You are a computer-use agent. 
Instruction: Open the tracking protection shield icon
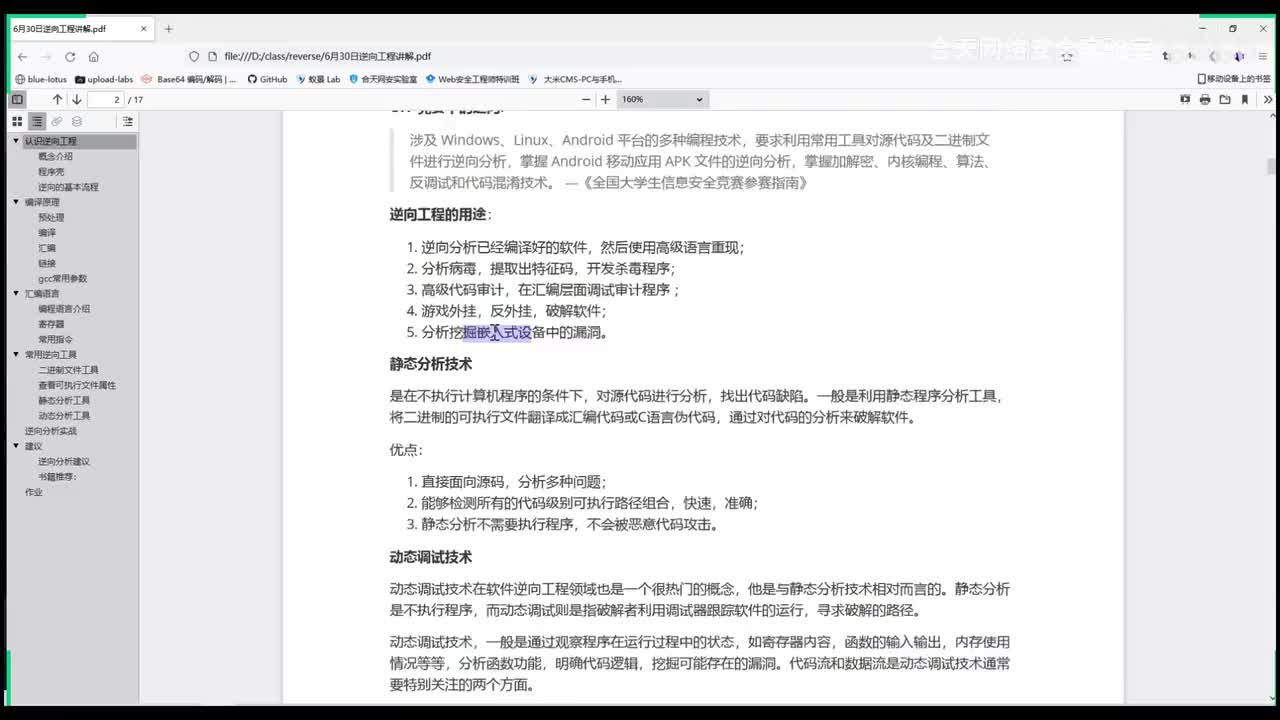coord(194,57)
